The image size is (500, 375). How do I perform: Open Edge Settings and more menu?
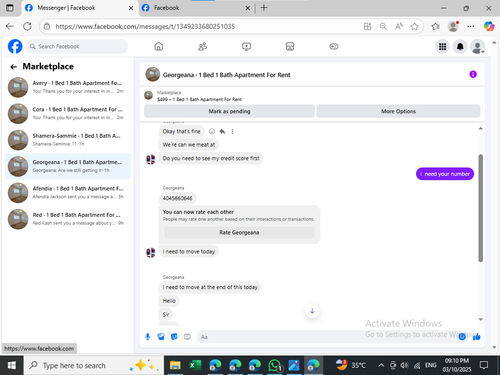click(470, 26)
